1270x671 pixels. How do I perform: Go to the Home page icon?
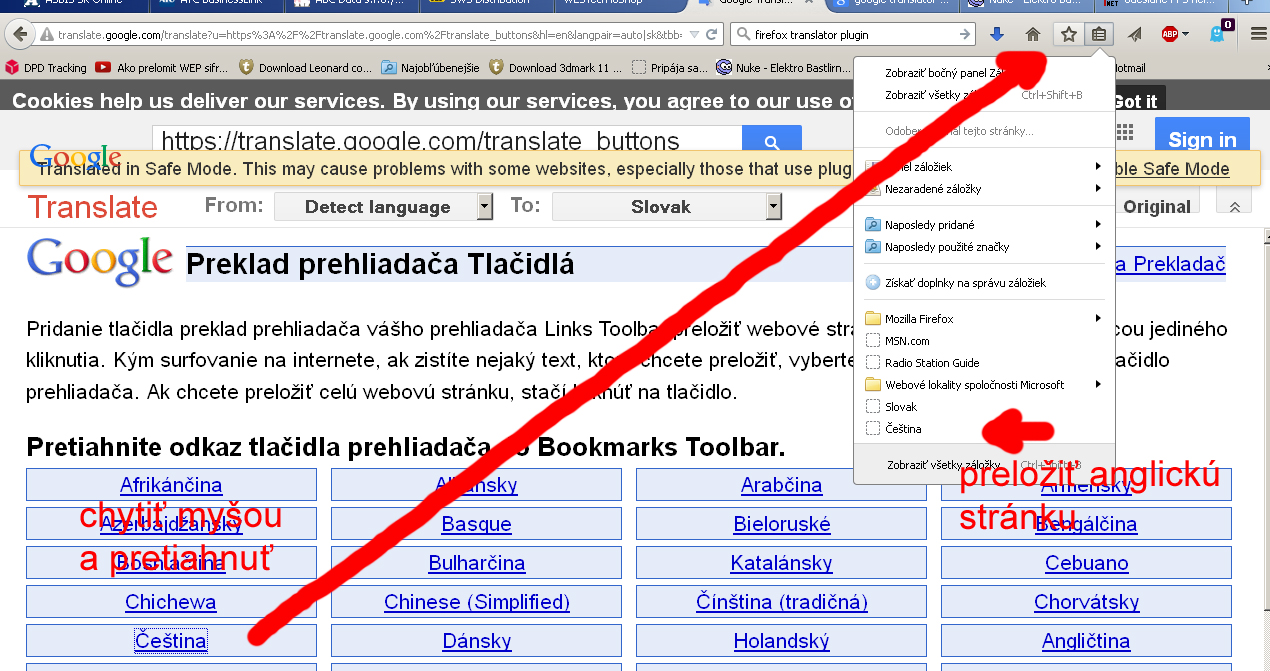click(x=1033, y=34)
